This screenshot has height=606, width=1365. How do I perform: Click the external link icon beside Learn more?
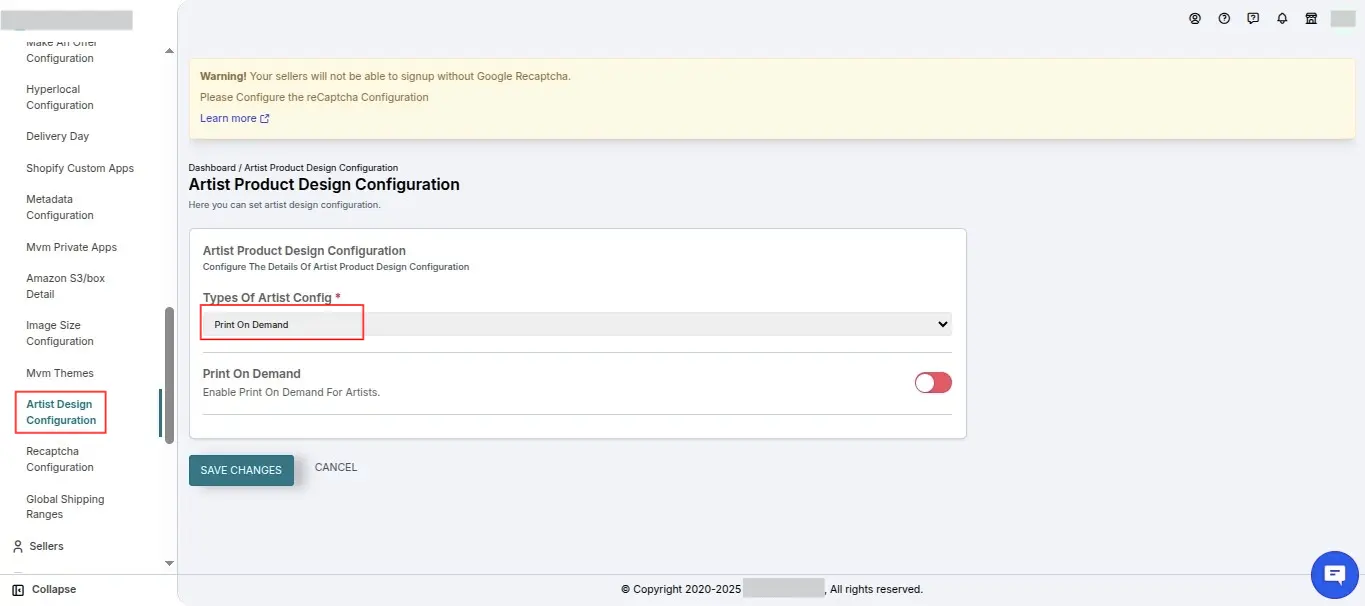coord(265,118)
